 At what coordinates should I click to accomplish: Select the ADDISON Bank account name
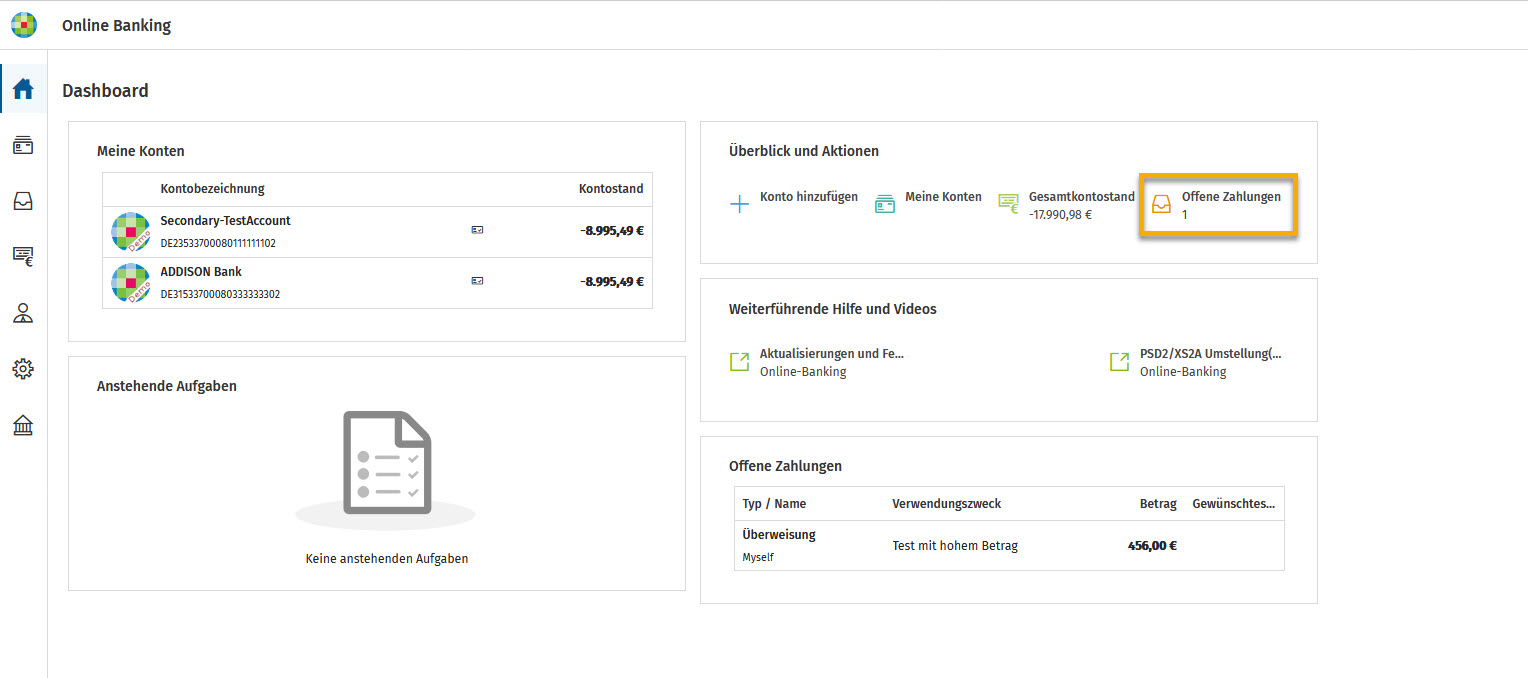pos(201,271)
